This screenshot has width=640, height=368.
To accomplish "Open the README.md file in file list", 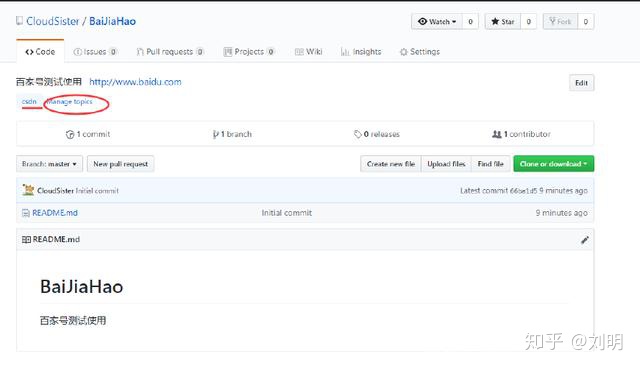I will click(x=55, y=213).
